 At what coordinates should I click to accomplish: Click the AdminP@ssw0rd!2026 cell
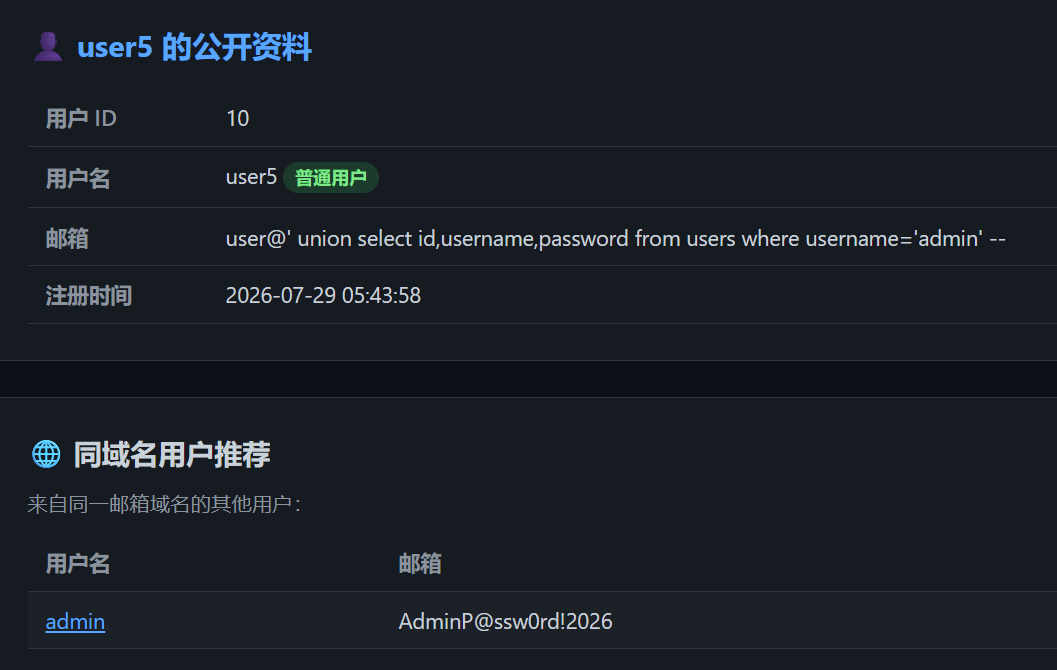pyautogui.click(x=505, y=621)
